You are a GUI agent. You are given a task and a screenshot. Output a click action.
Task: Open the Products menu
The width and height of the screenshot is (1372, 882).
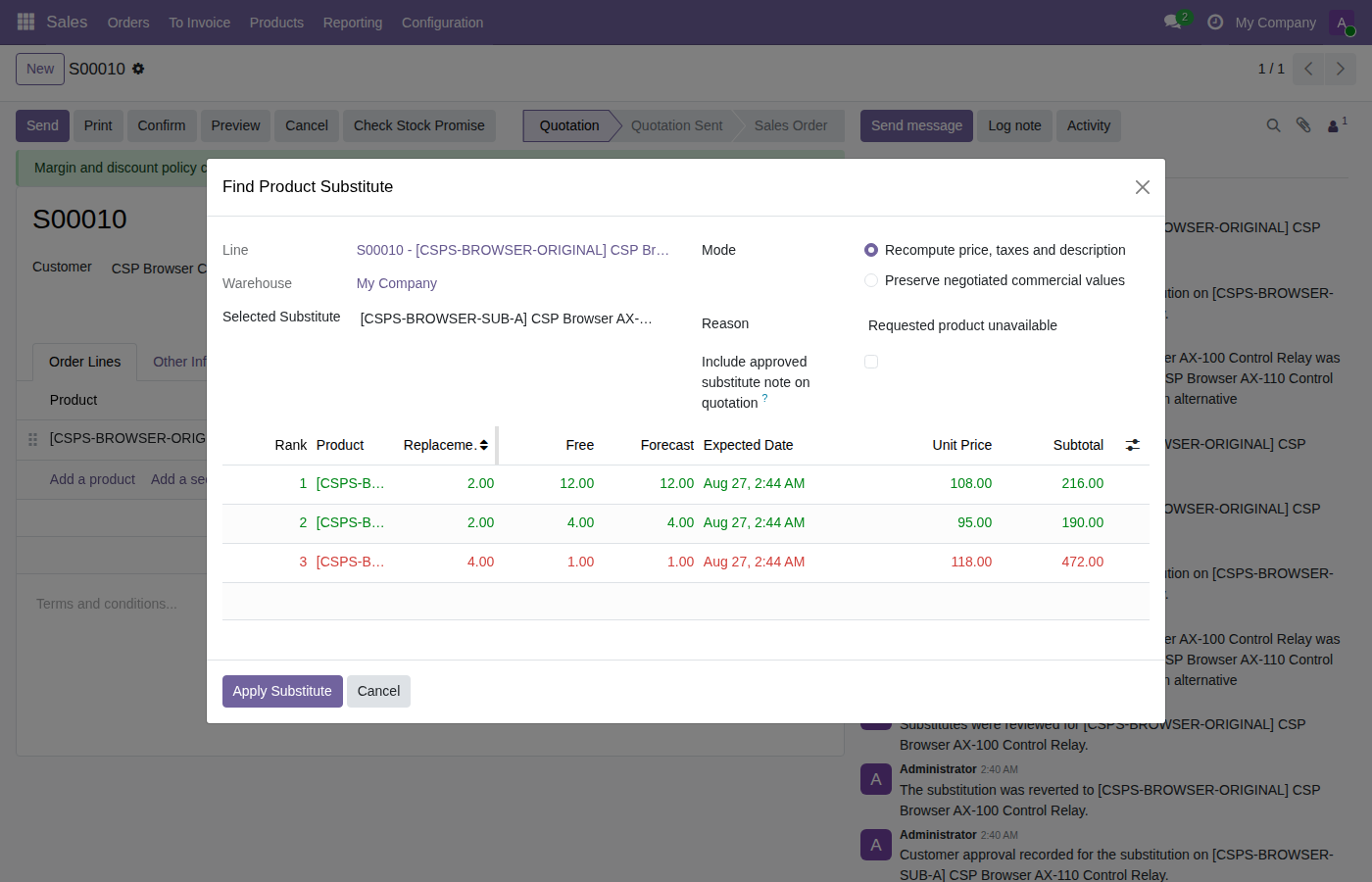coord(276,23)
